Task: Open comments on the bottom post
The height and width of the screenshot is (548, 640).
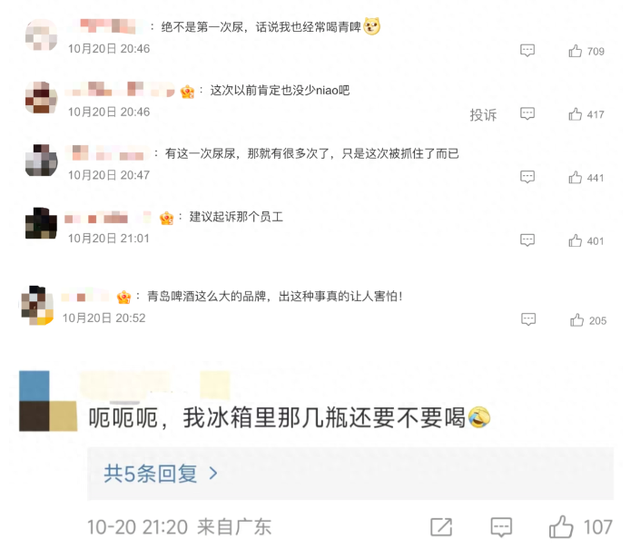Action: click(501, 527)
